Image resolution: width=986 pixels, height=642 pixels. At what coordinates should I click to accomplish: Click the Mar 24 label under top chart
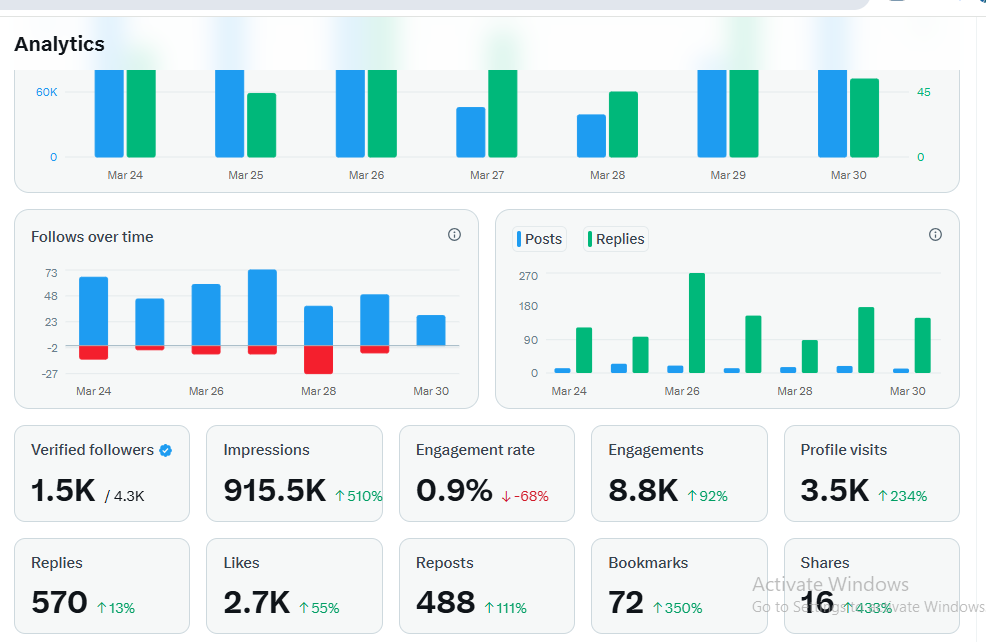pyautogui.click(x=125, y=175)
